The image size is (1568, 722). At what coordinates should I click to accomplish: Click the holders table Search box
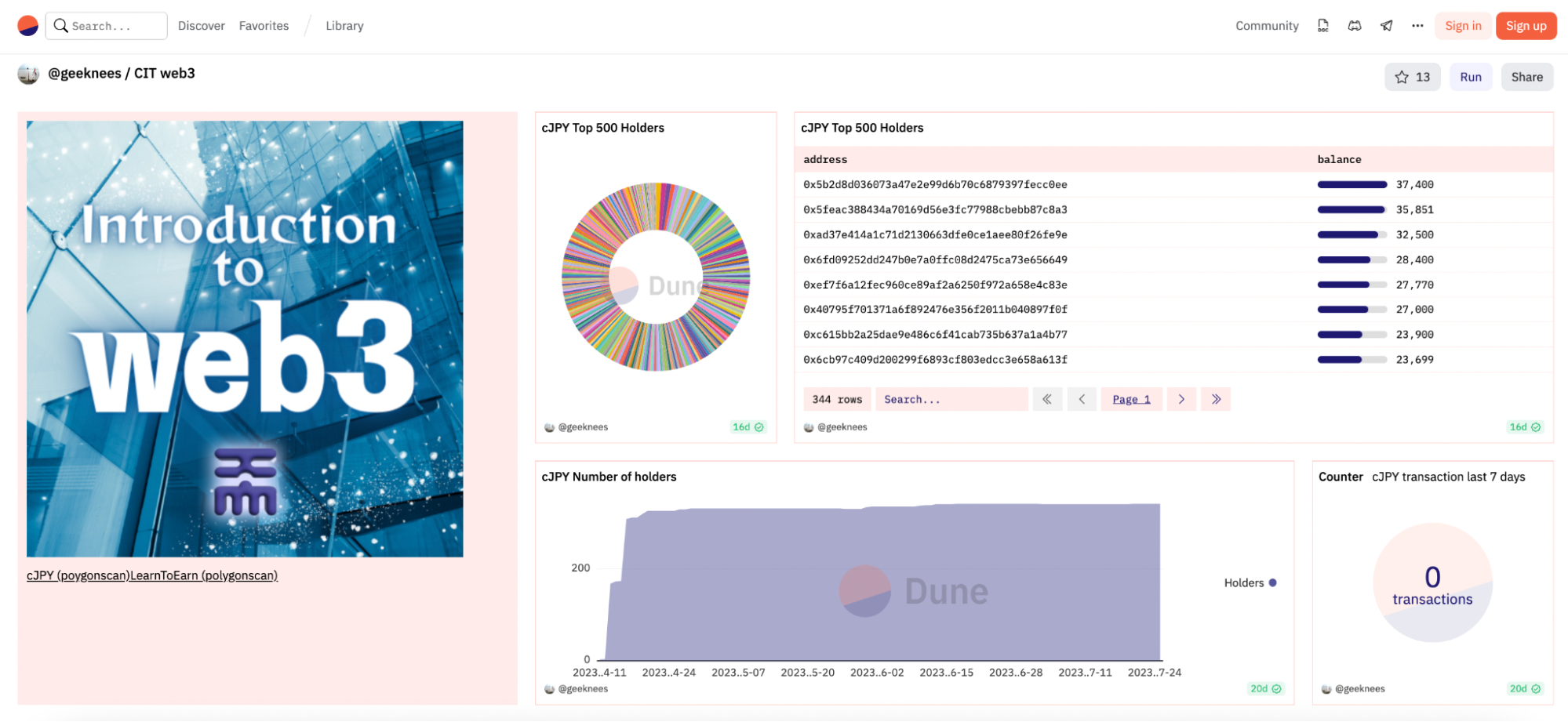[x=951, y=399]
